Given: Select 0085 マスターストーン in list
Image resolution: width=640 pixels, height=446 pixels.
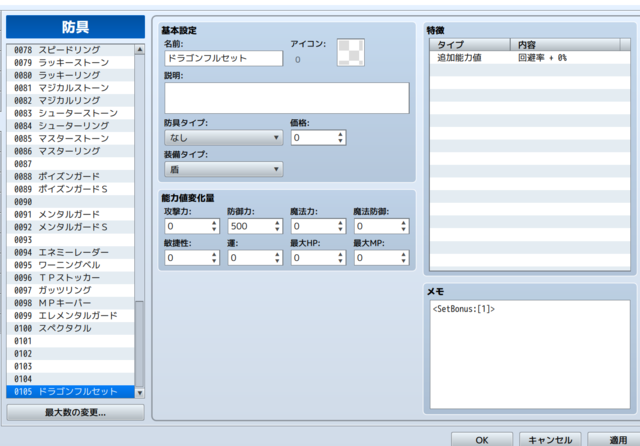Looking at the screenshot, I should (70, 138).
